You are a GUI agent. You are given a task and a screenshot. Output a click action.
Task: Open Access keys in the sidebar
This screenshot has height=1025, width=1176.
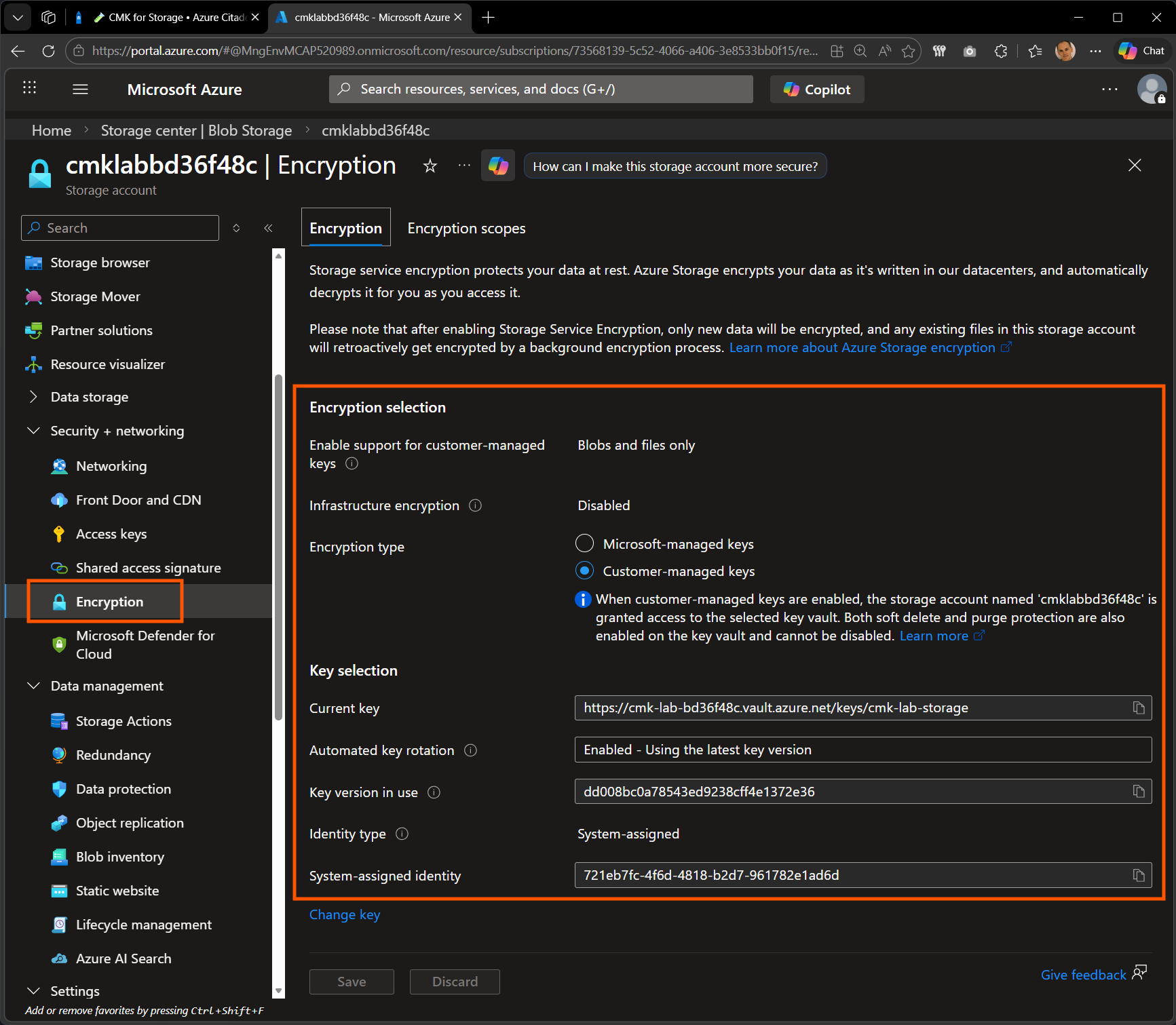coord(111,534)
